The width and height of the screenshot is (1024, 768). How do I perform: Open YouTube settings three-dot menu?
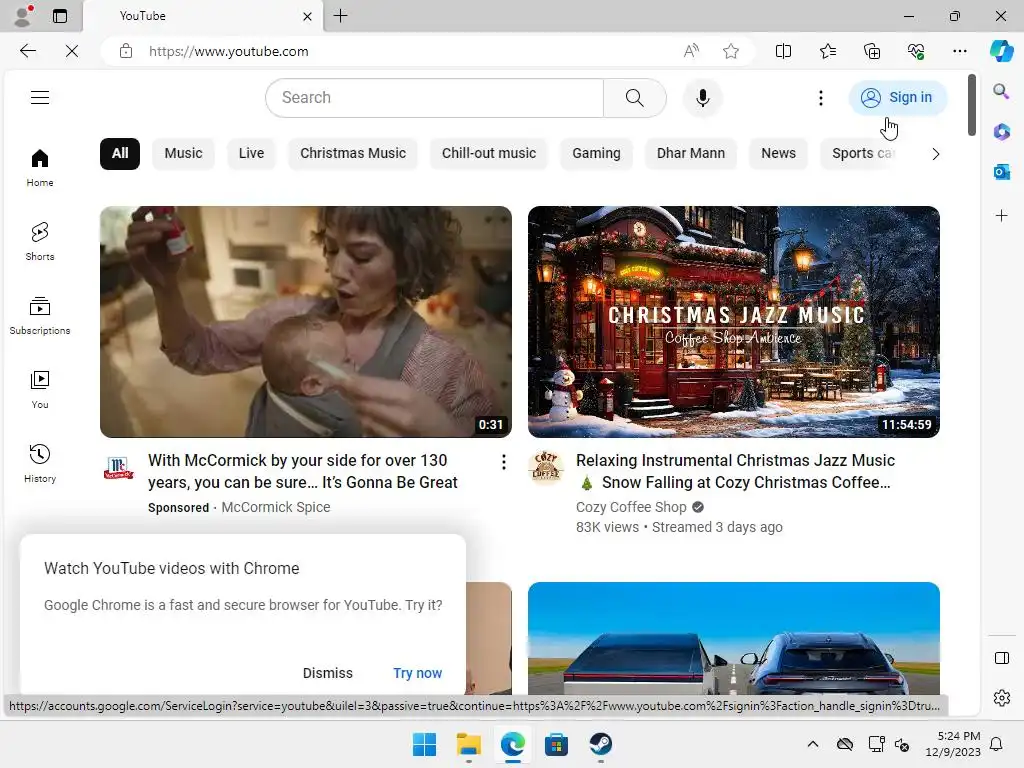pos(821,98)
